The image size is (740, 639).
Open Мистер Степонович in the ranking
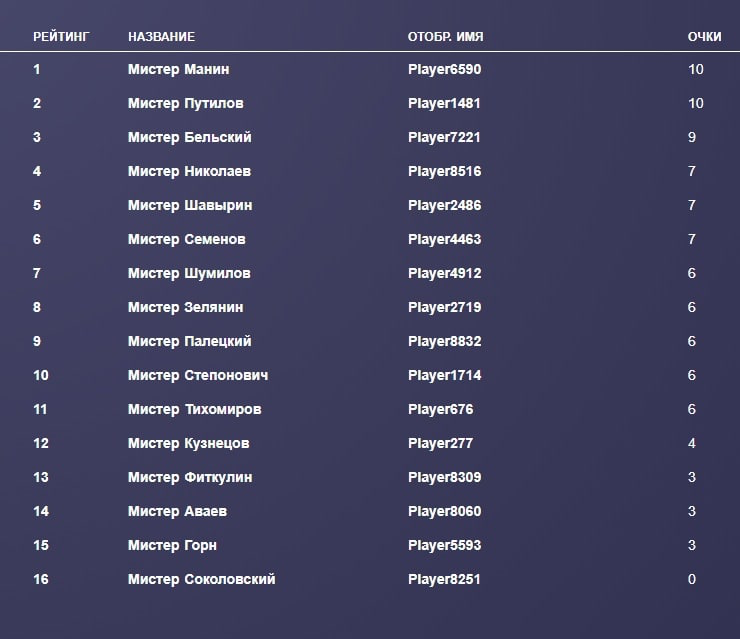click(x=197, y=376)
